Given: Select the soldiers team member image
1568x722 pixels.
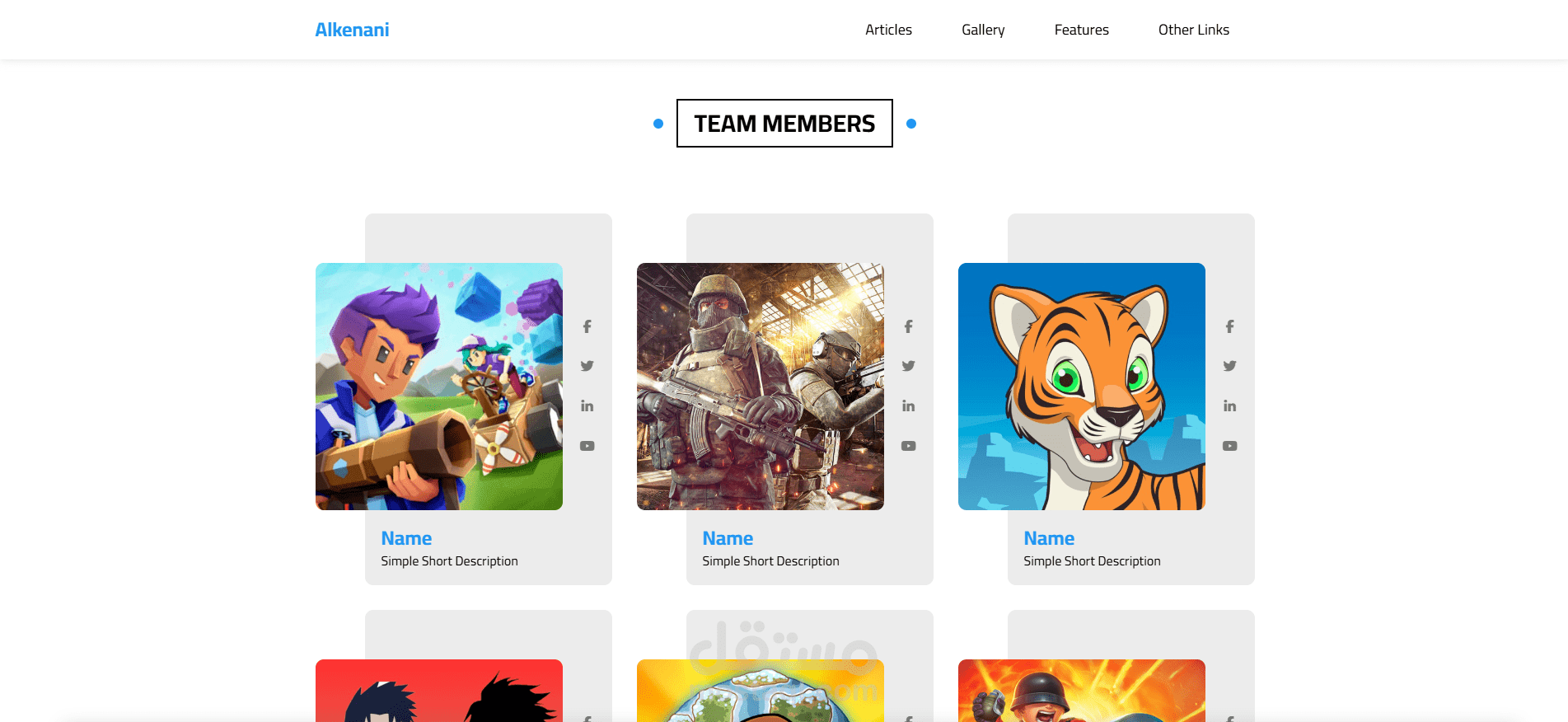Looking at the screenshot, I should (761, 387).
